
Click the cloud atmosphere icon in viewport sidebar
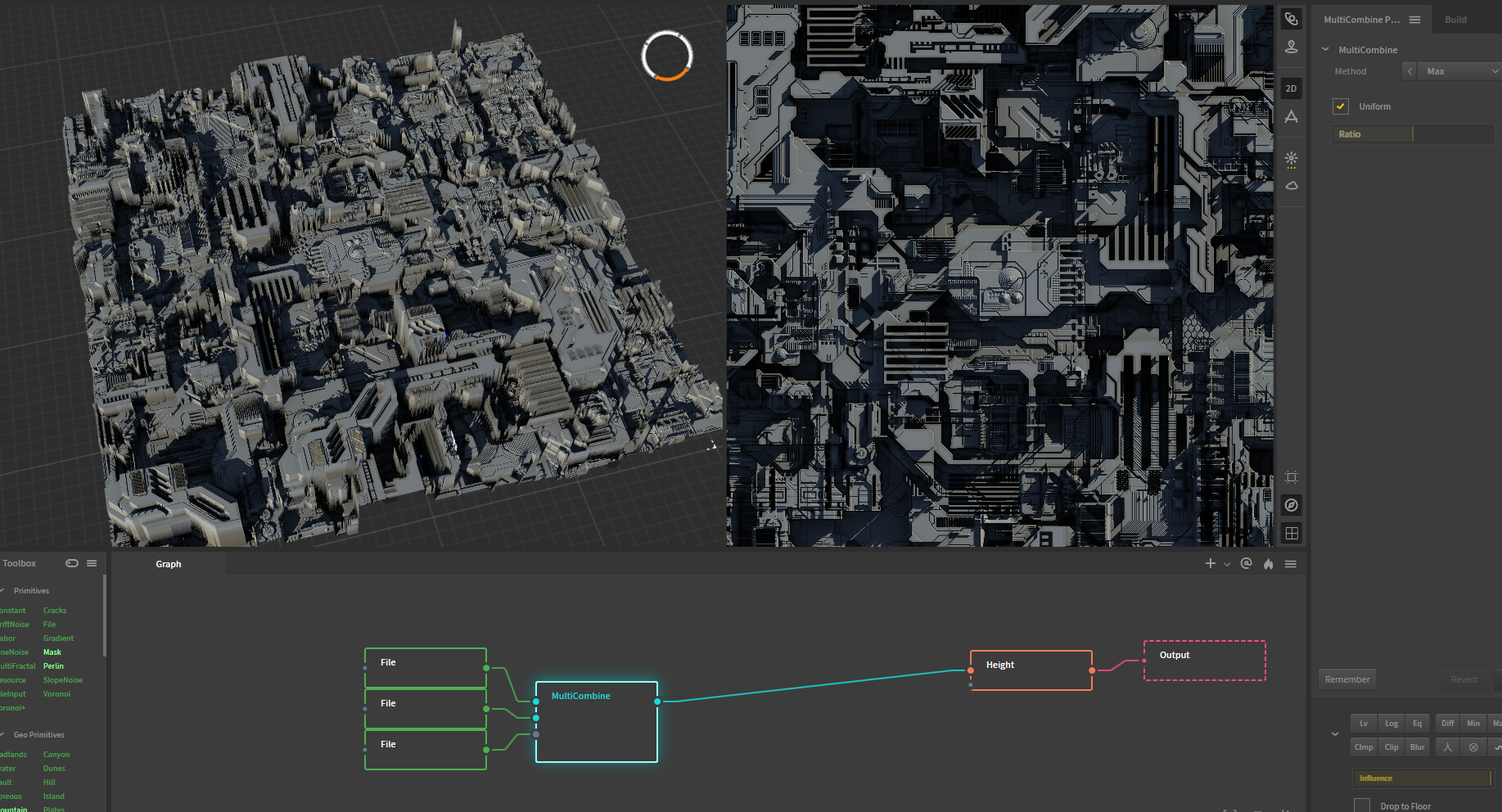point(1291,186)
